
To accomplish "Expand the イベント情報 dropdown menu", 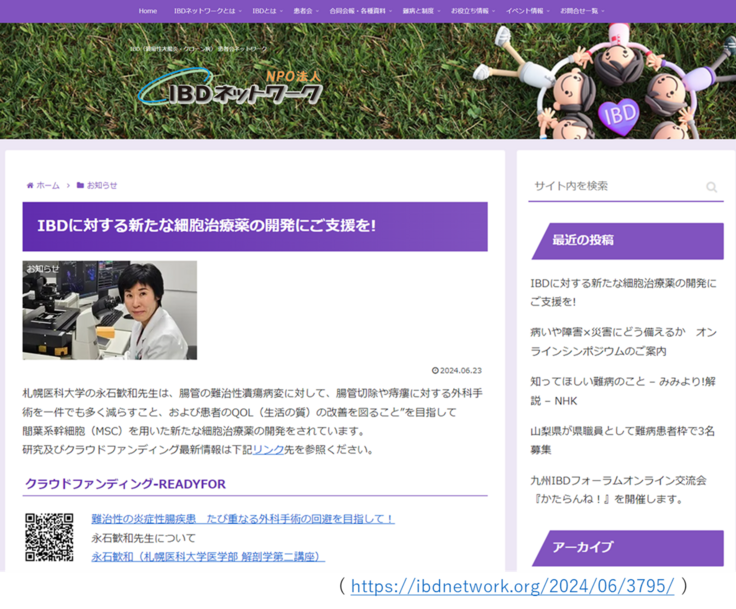I will [x=527, y=11].
